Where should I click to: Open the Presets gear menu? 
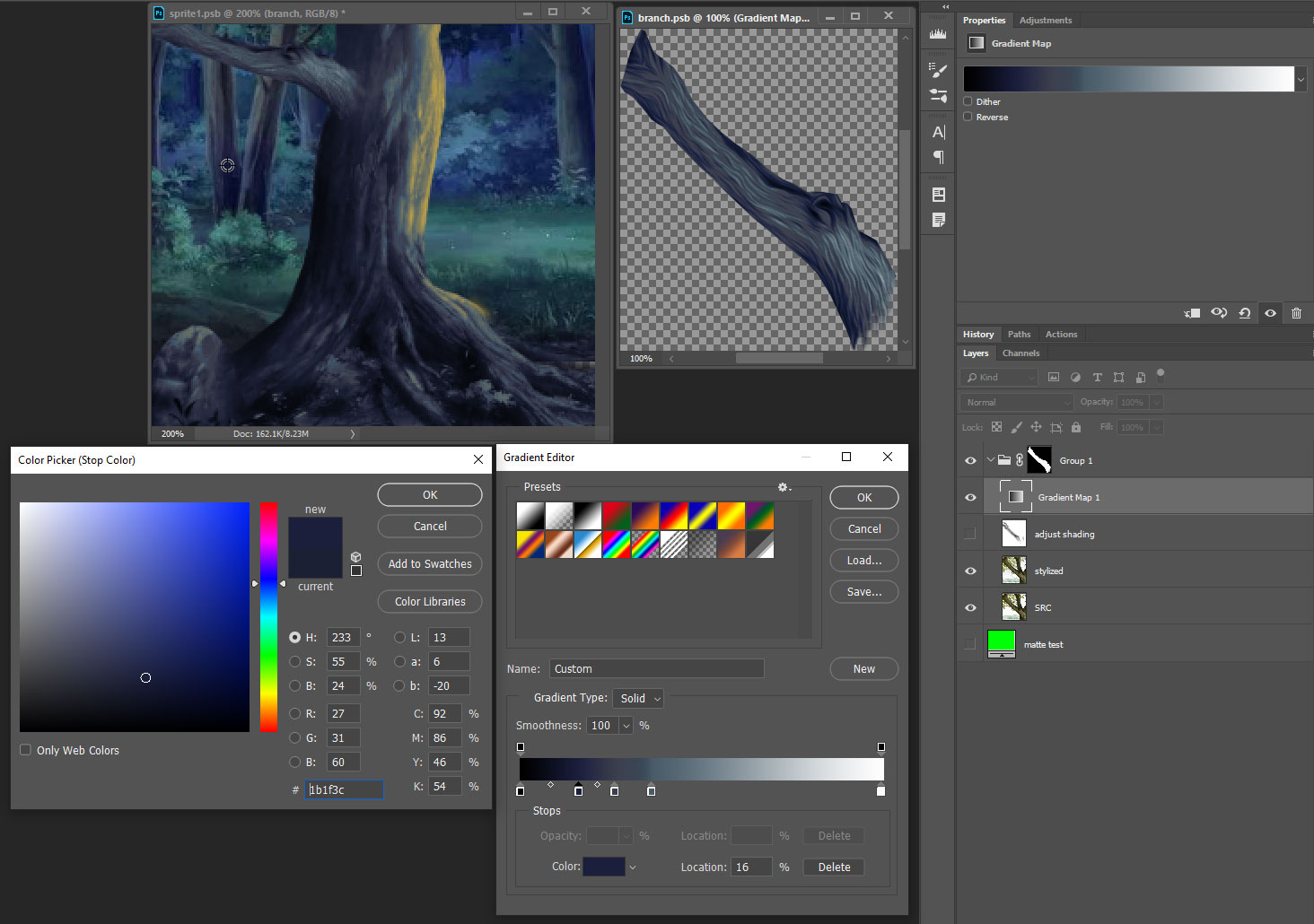pos(784,487)
